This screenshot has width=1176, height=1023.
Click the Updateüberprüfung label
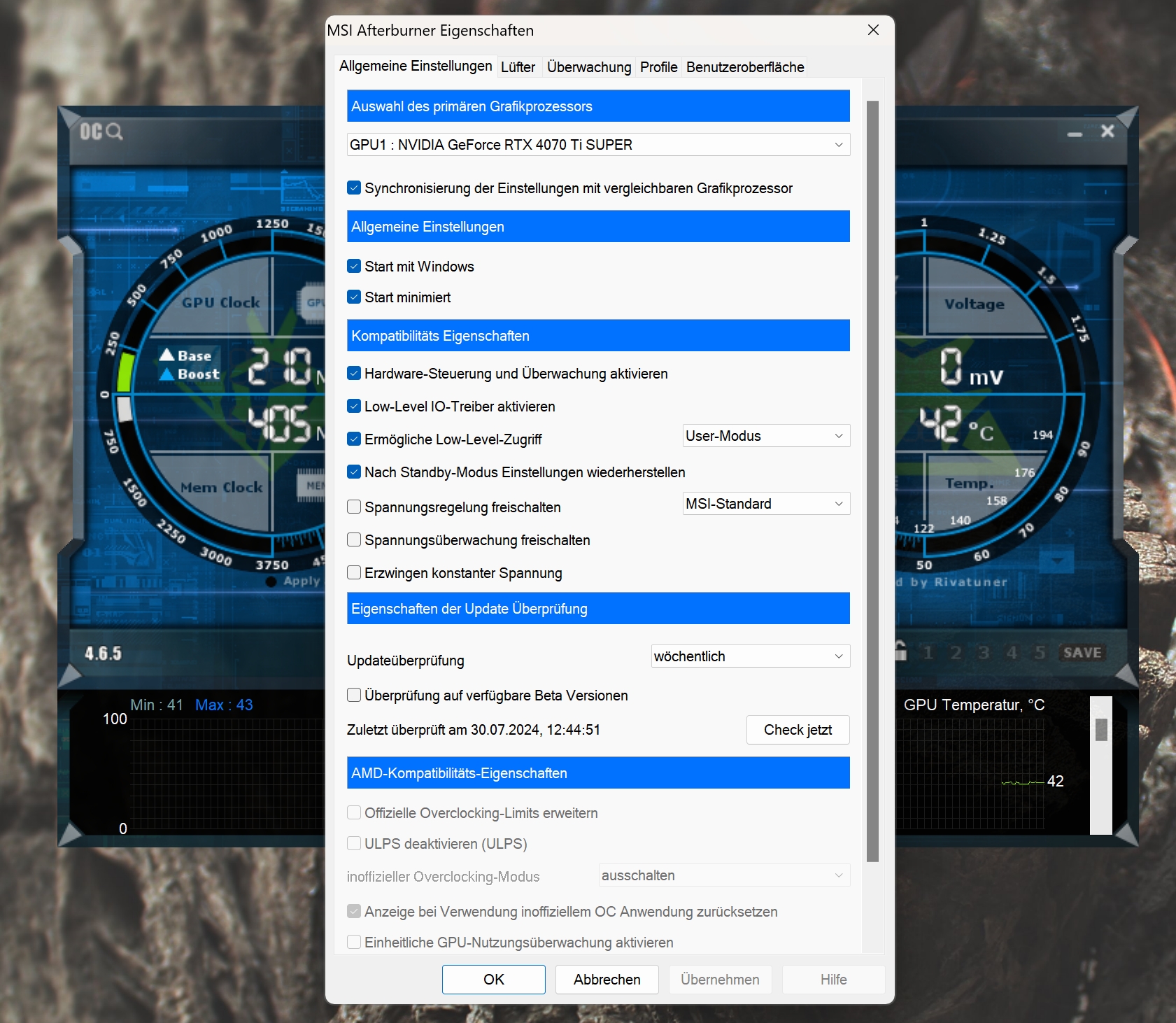406,661
